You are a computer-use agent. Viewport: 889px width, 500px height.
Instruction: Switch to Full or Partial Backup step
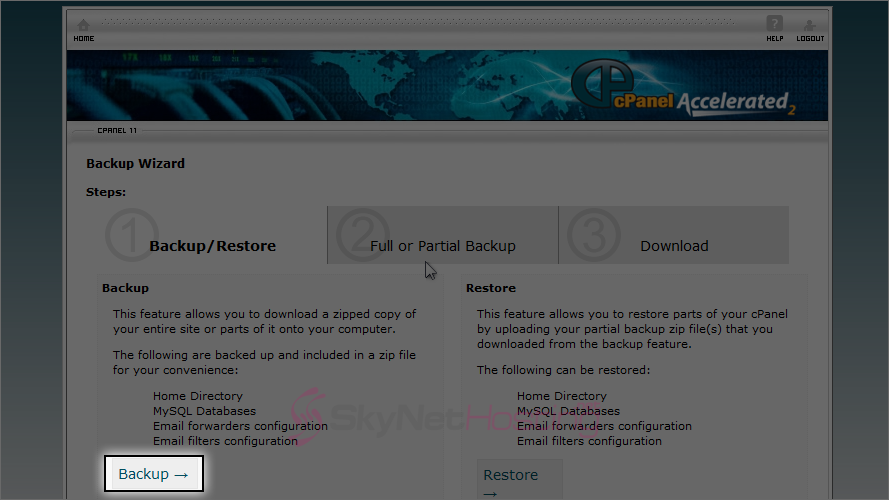point(442,246)
